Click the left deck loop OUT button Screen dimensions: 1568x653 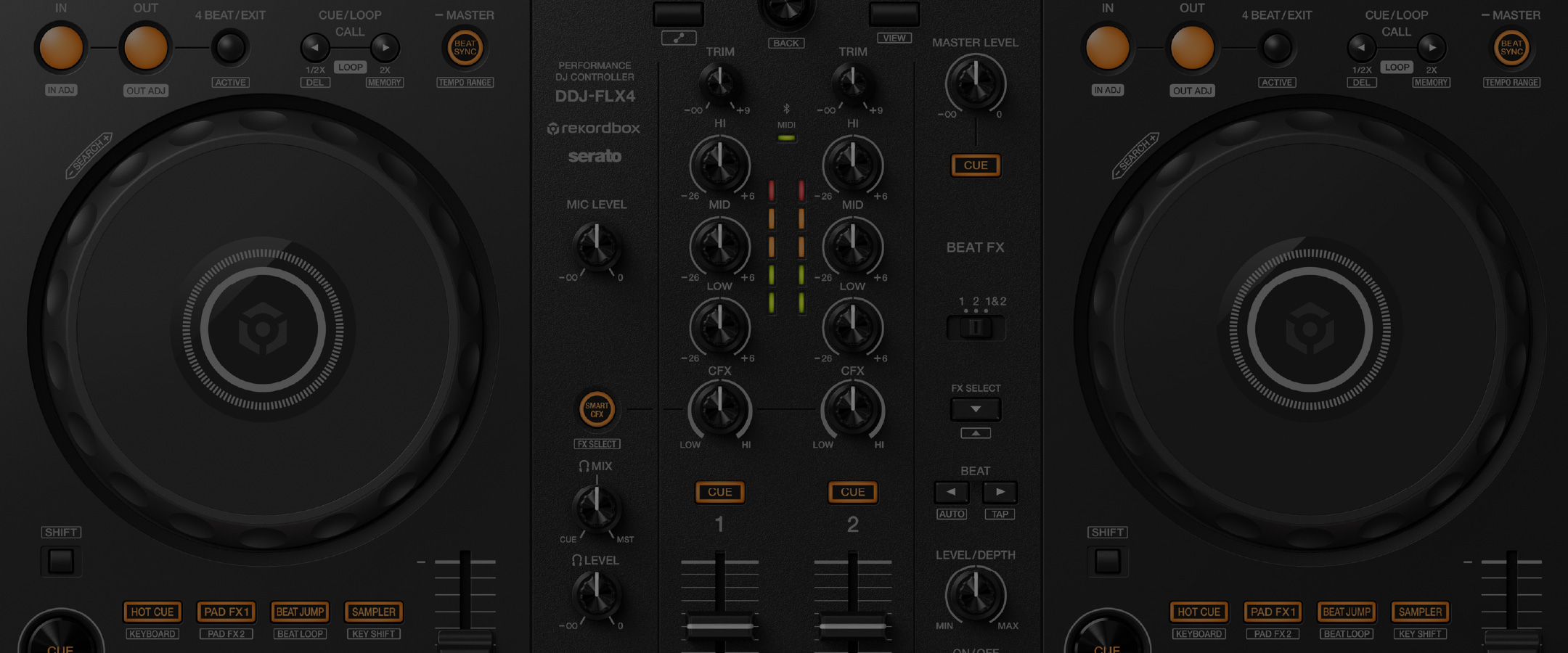pyautogui.click(x=146, y=48)
